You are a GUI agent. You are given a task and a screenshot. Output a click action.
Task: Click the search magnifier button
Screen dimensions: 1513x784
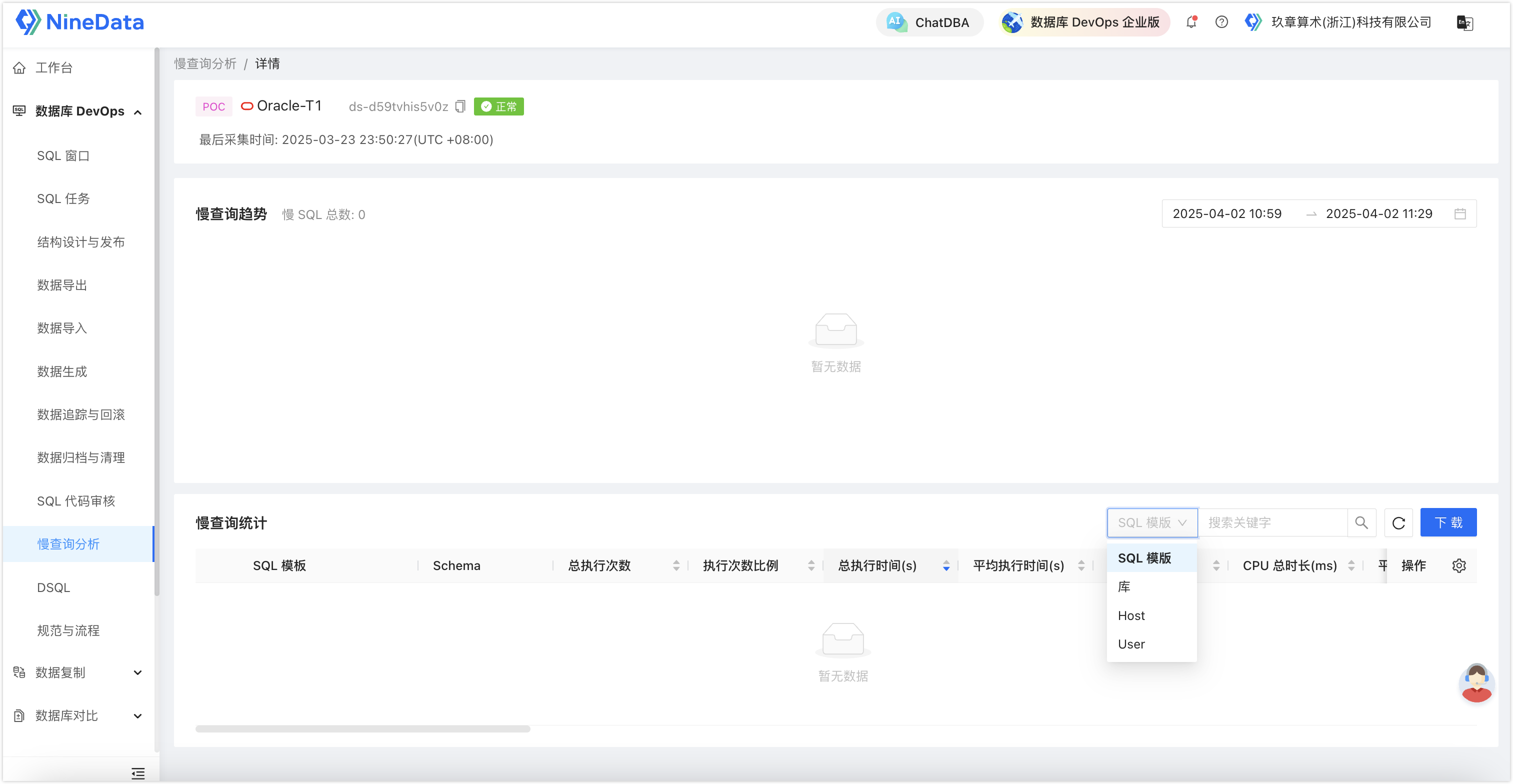tap(1361, 522)
